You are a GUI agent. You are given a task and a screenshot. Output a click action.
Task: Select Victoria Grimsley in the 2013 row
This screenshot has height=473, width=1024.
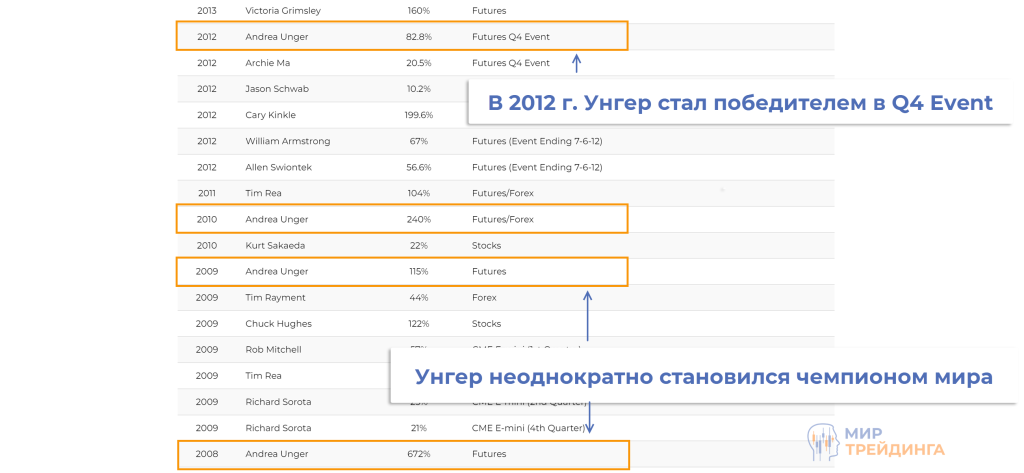pos(283,11)
